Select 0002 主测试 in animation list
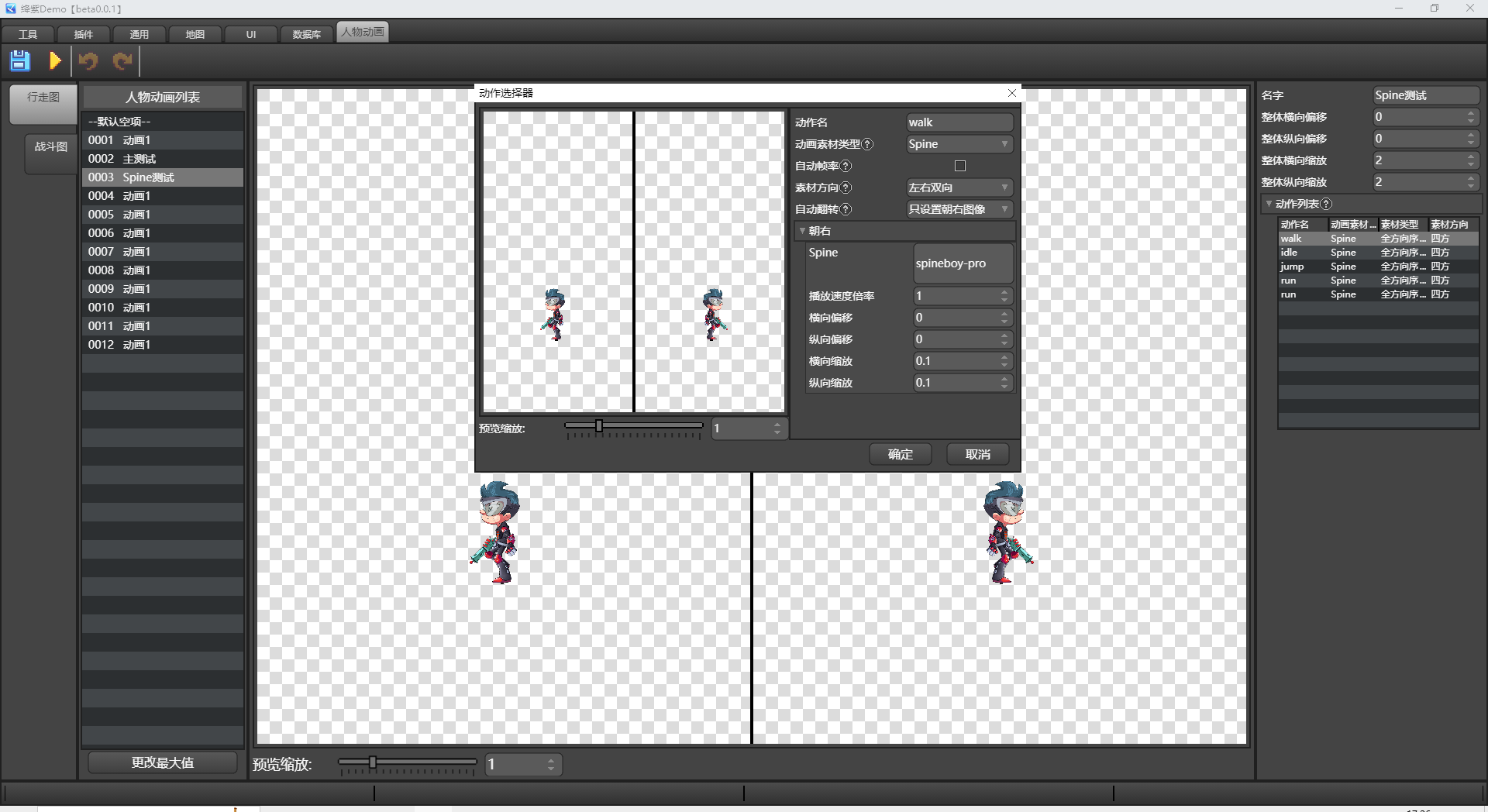The height and width of the screenshot is (812, 1488). pos(163,159)
